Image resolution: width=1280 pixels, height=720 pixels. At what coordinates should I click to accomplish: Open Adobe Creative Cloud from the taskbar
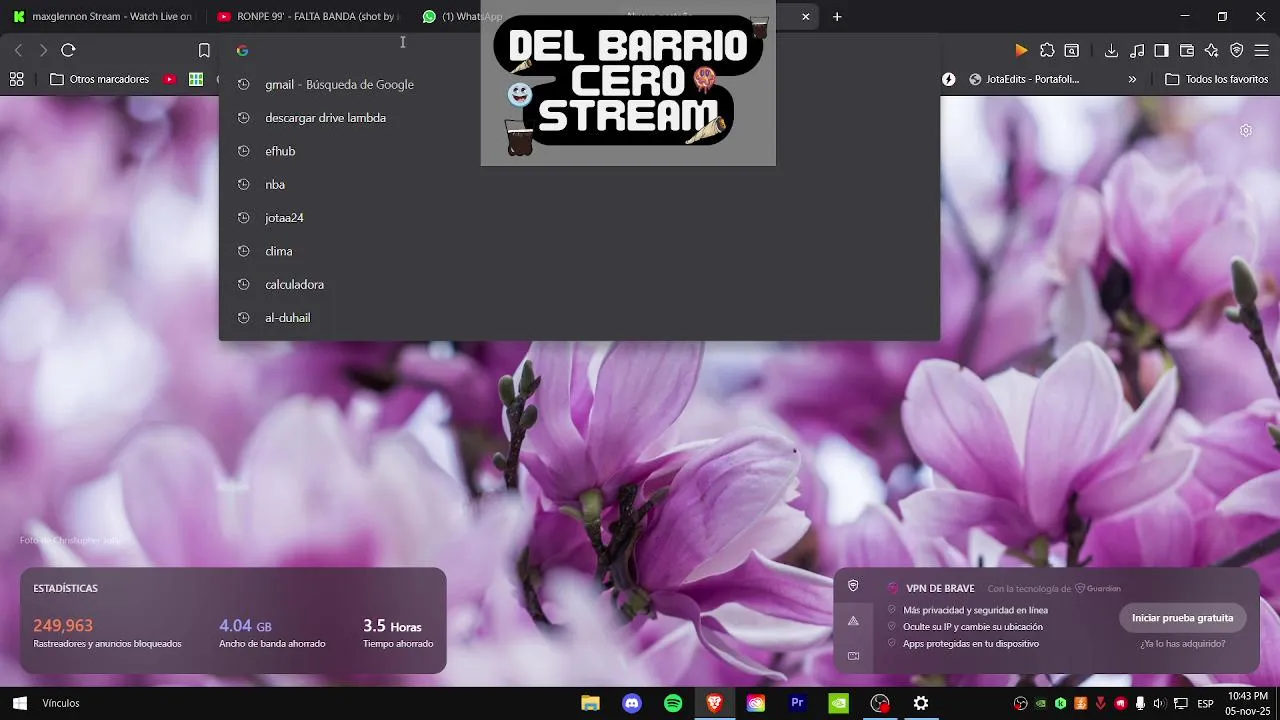click(756, 703)
